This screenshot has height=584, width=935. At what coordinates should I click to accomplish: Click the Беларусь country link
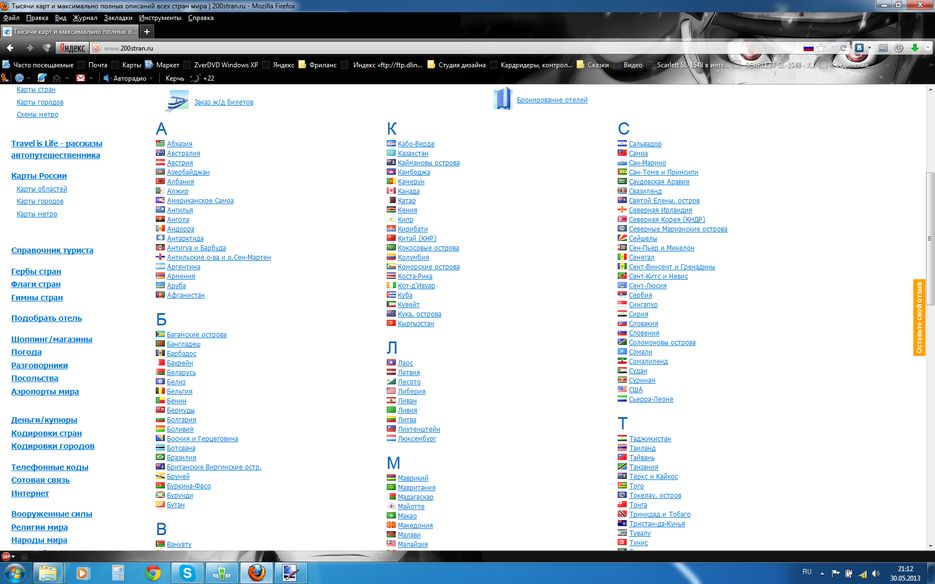coord(181,372)
